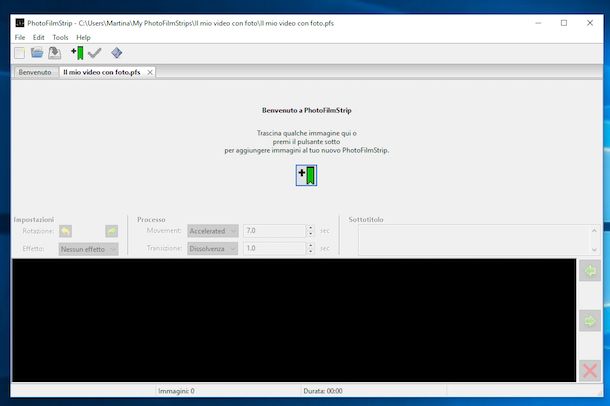610x406 pixels.
Task: Open the Edit menu
Action: (x=39, y=37)
